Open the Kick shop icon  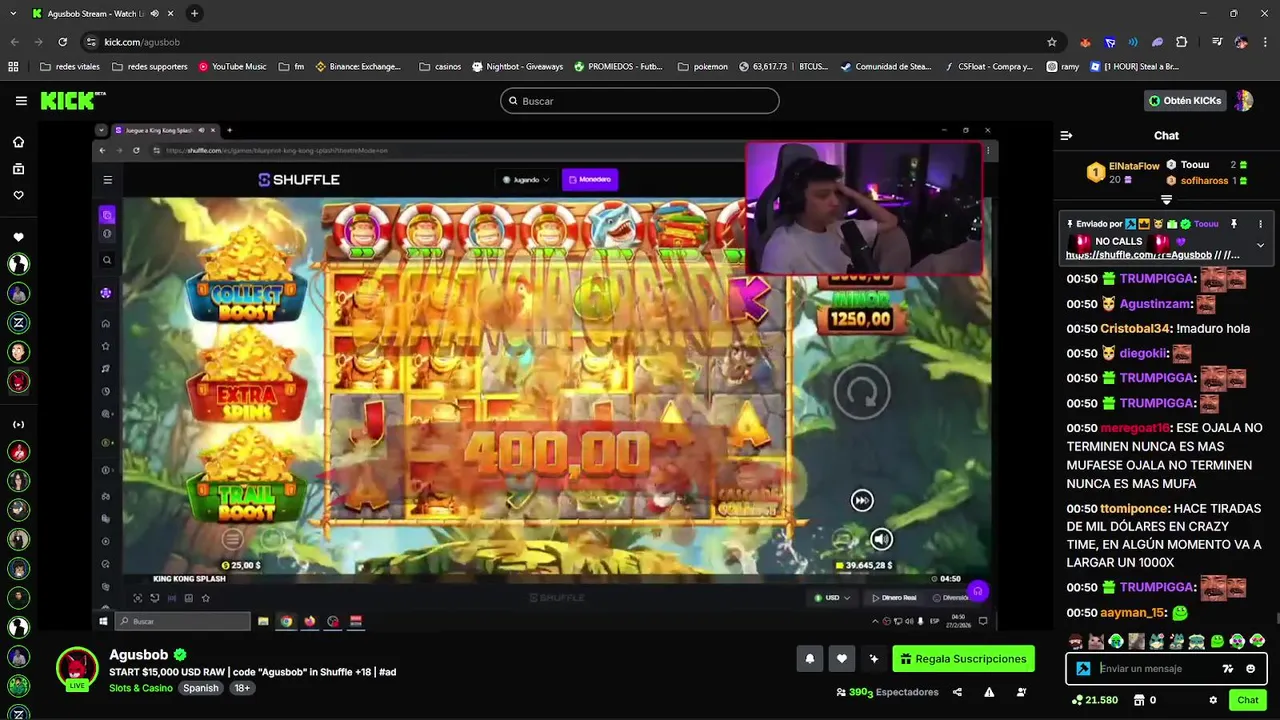point(1140,700)
